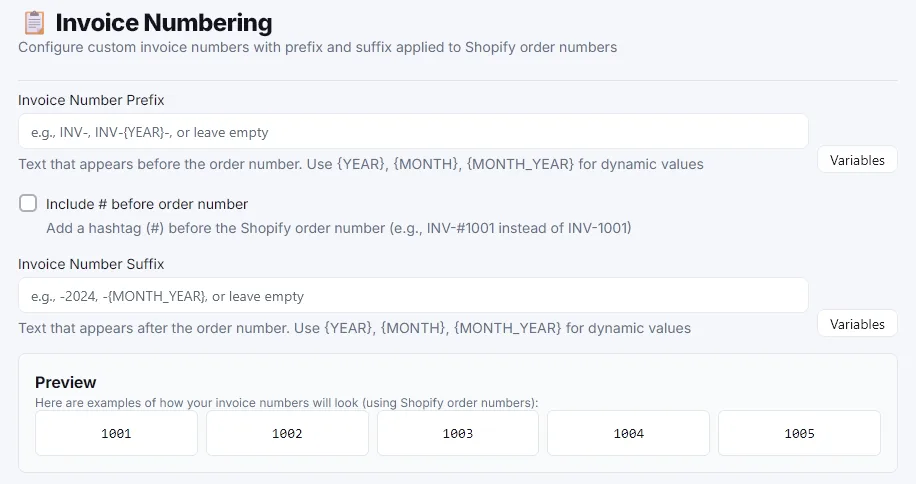This screenshot has width=916, height=484.
Task: Click the hashtag description under the checkbox
Action: [x=339, y=228]
